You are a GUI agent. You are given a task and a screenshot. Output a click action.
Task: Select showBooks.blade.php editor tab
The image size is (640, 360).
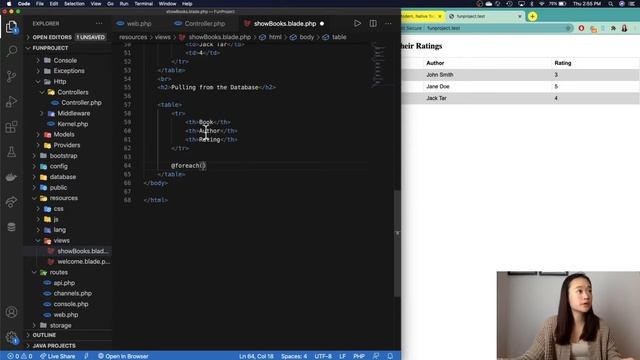pos(284,24)
